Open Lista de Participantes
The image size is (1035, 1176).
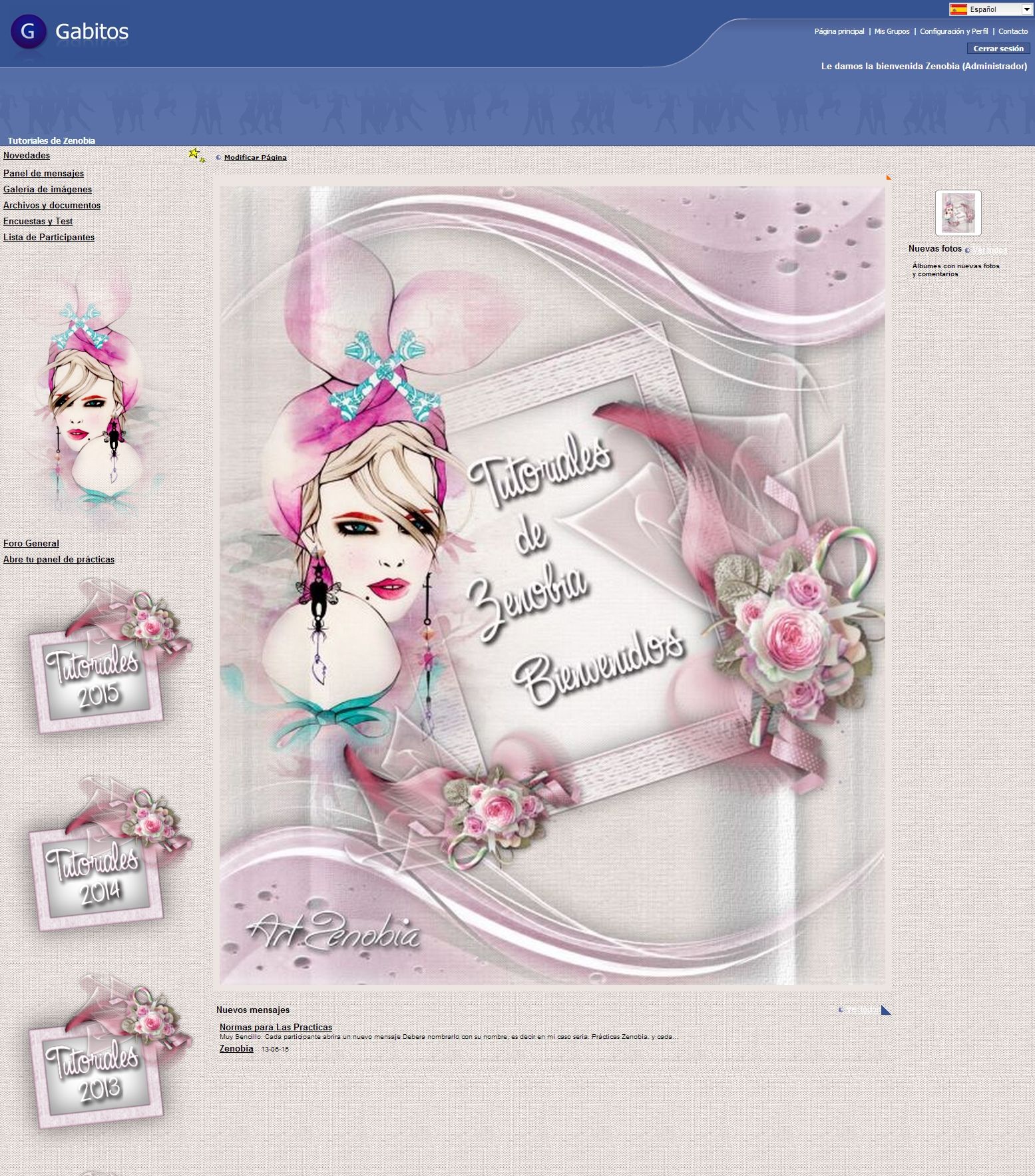tap(49, 237)
